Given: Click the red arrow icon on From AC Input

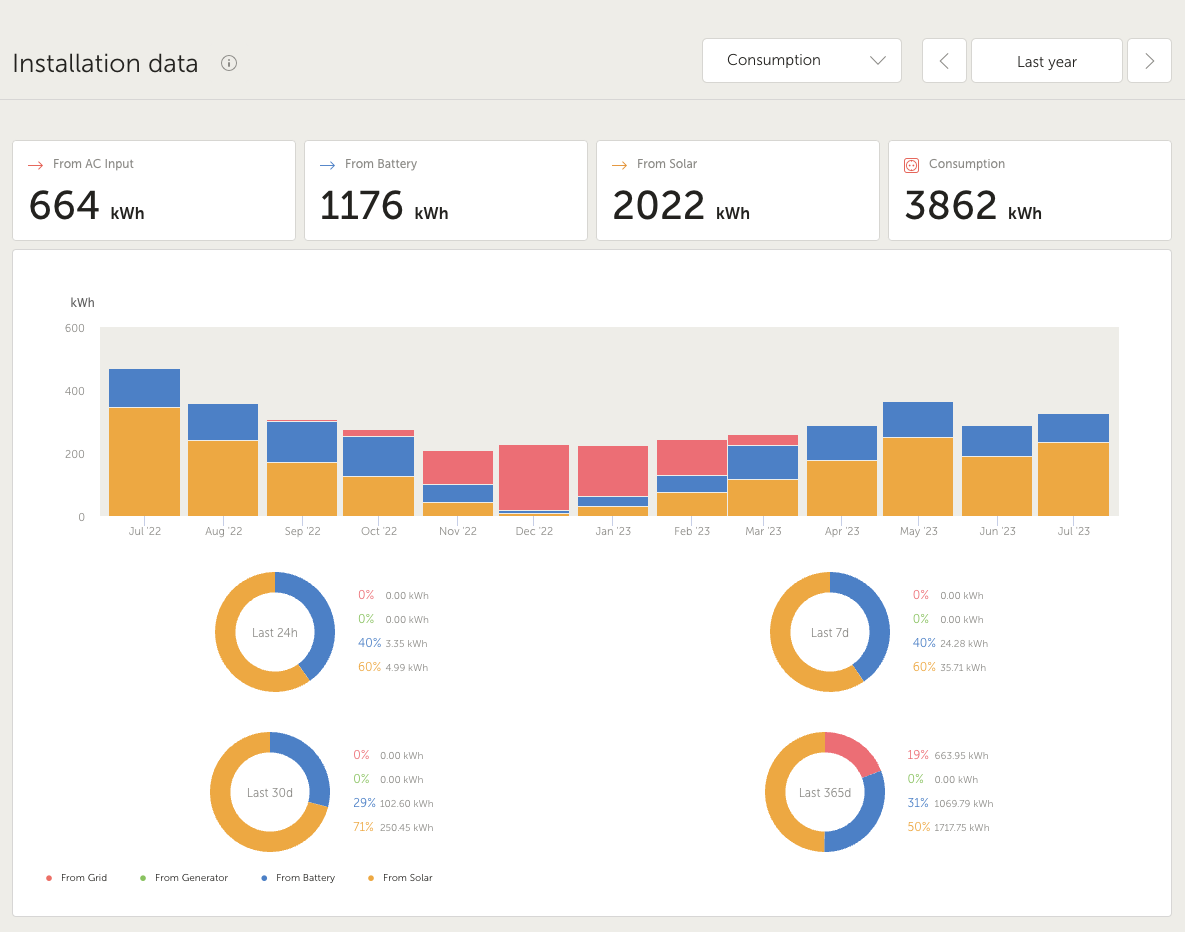Looking at the screenshot, I should coord(35,165).
